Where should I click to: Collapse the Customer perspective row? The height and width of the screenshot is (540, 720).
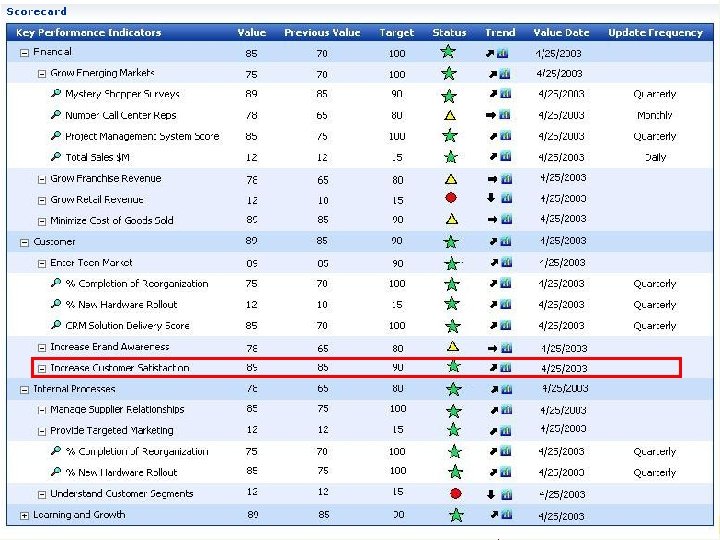coord(24,243)
